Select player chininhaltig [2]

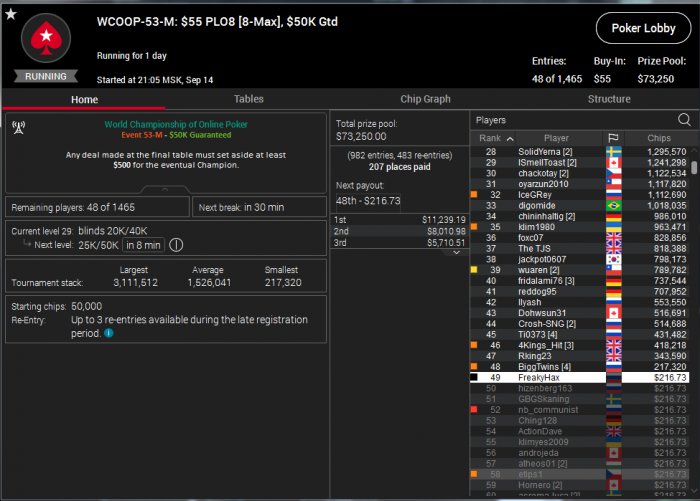click(x=579, y=216)
